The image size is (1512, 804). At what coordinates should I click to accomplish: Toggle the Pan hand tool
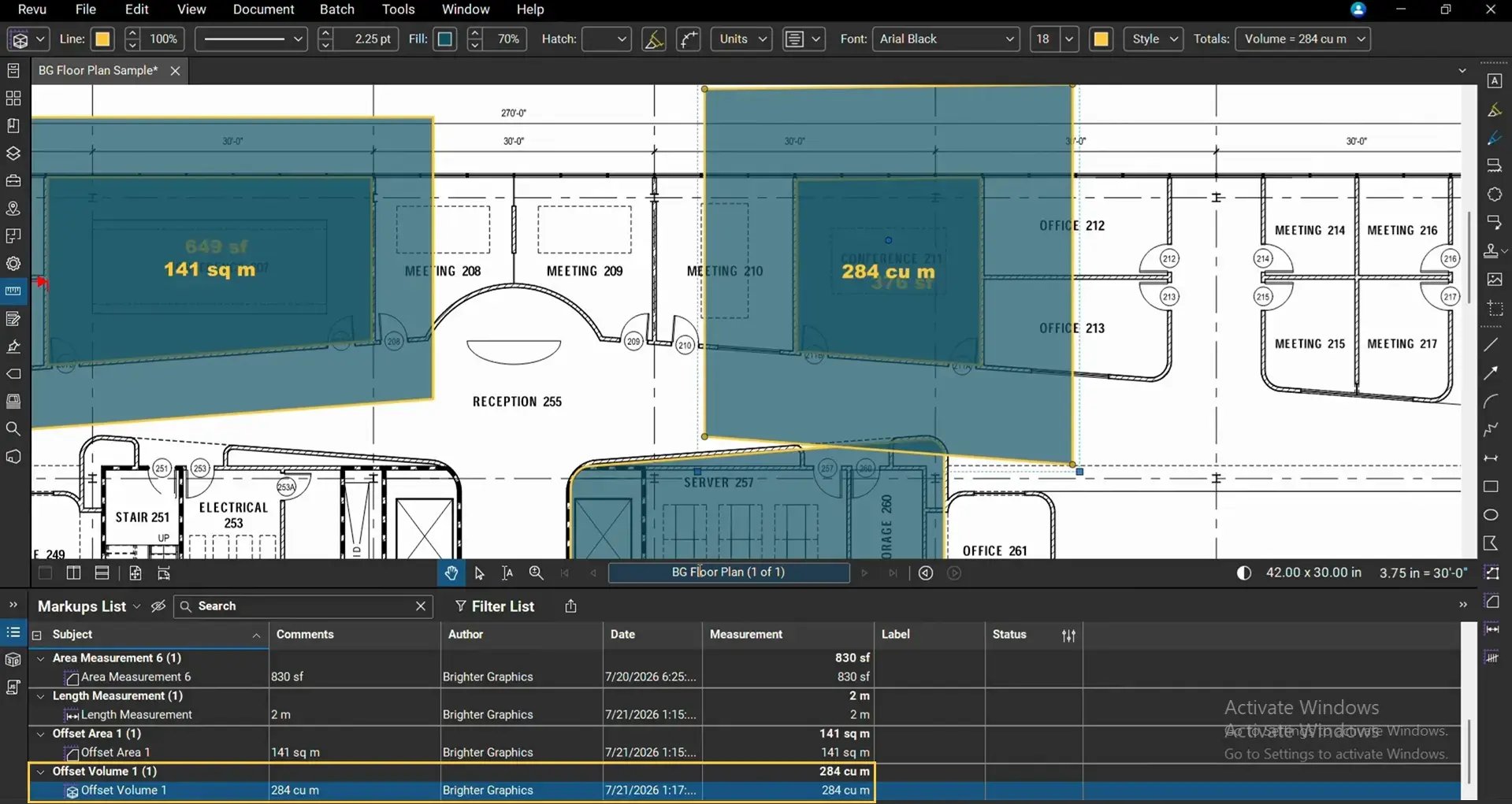click(451, 573)
